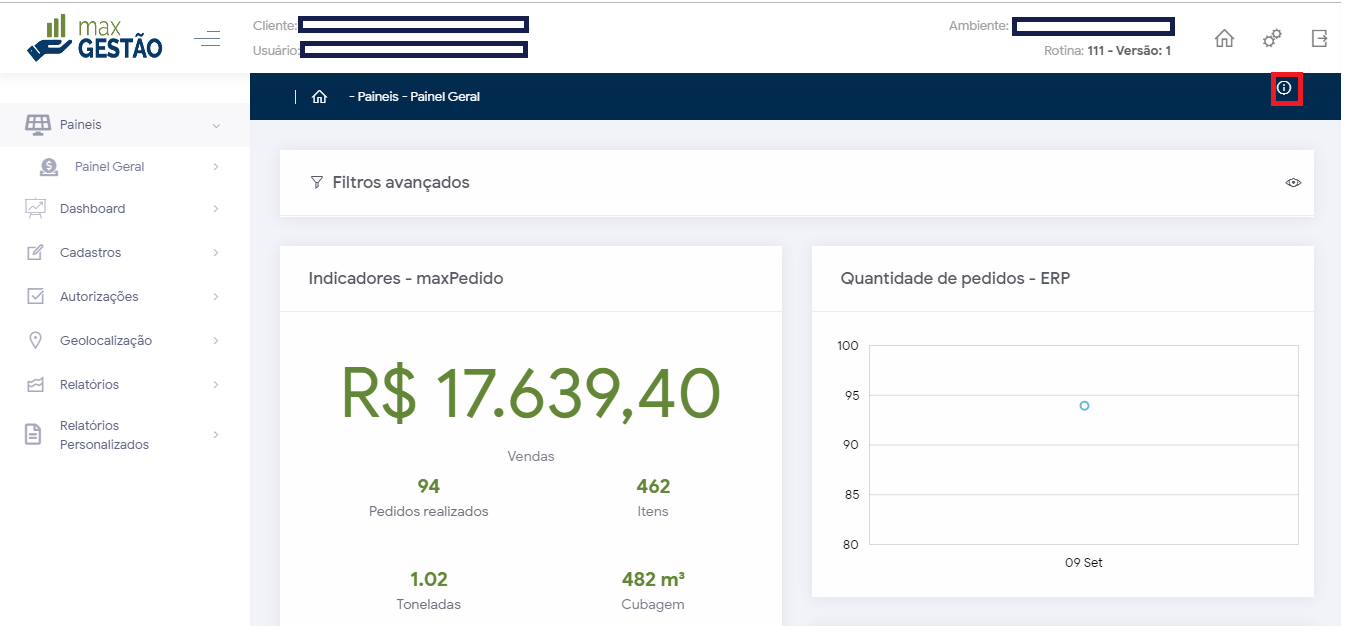
Task: Toggle filter visibility with the eye icon
Action: pyautogui.click(x=1293, y=183)
